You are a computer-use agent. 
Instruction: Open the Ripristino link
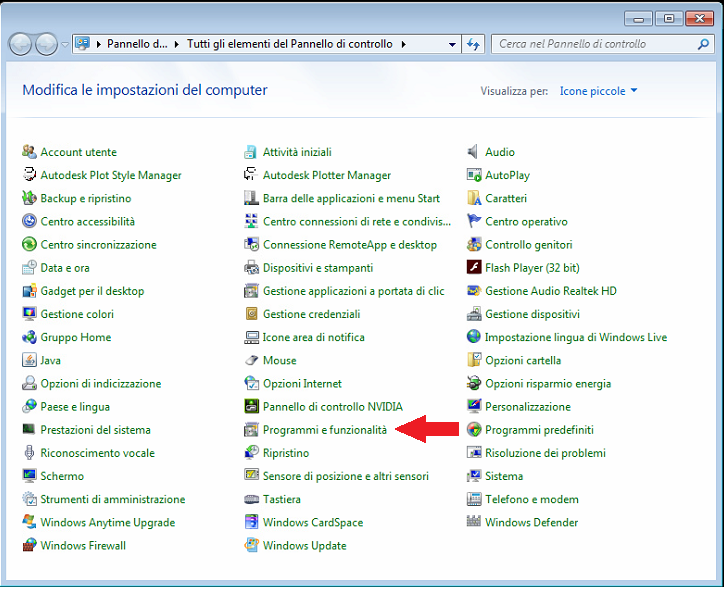point(286,452)
